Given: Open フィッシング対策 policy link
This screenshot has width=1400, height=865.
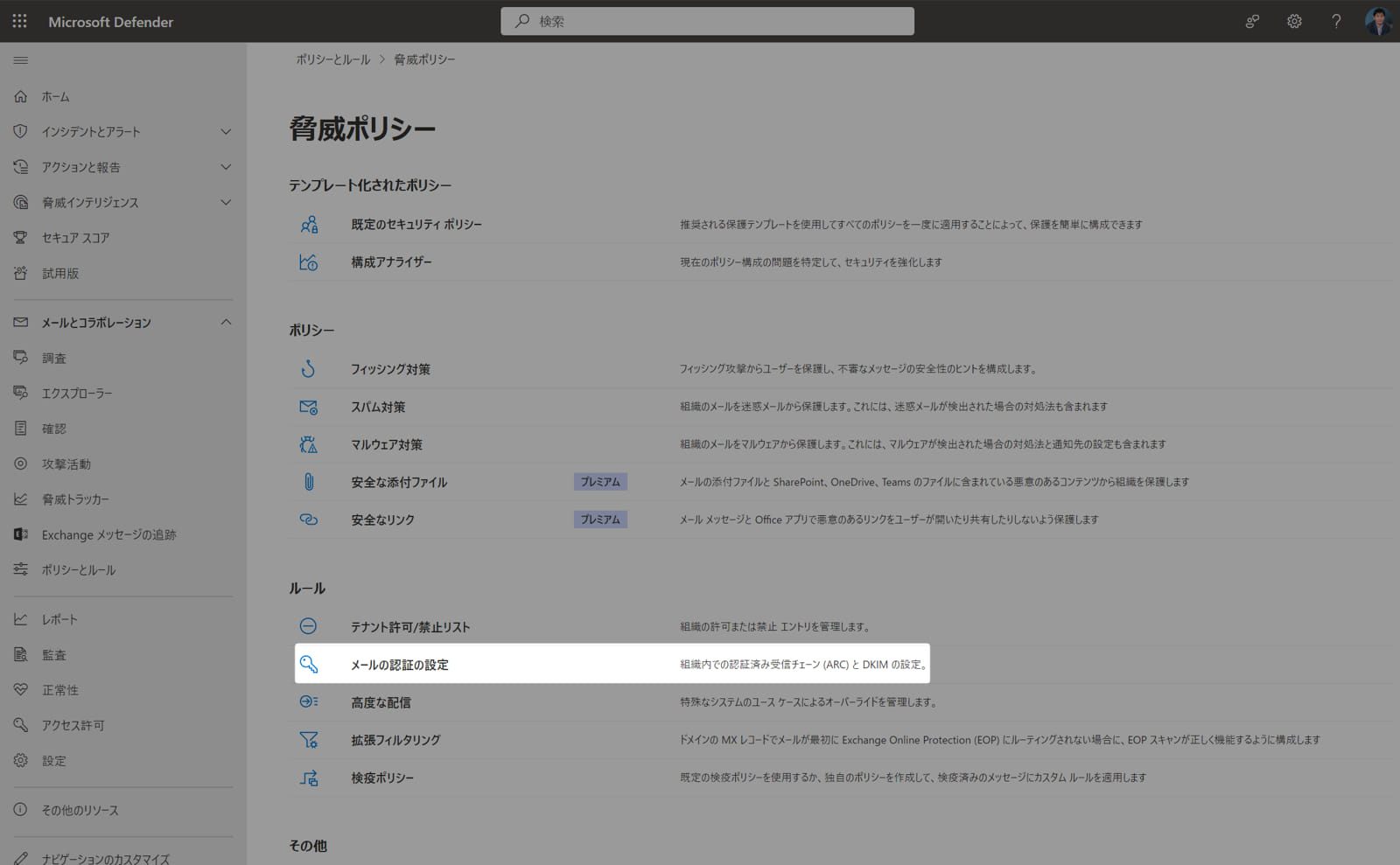Looking at the screenshot, I should click(x=390, y=369).
